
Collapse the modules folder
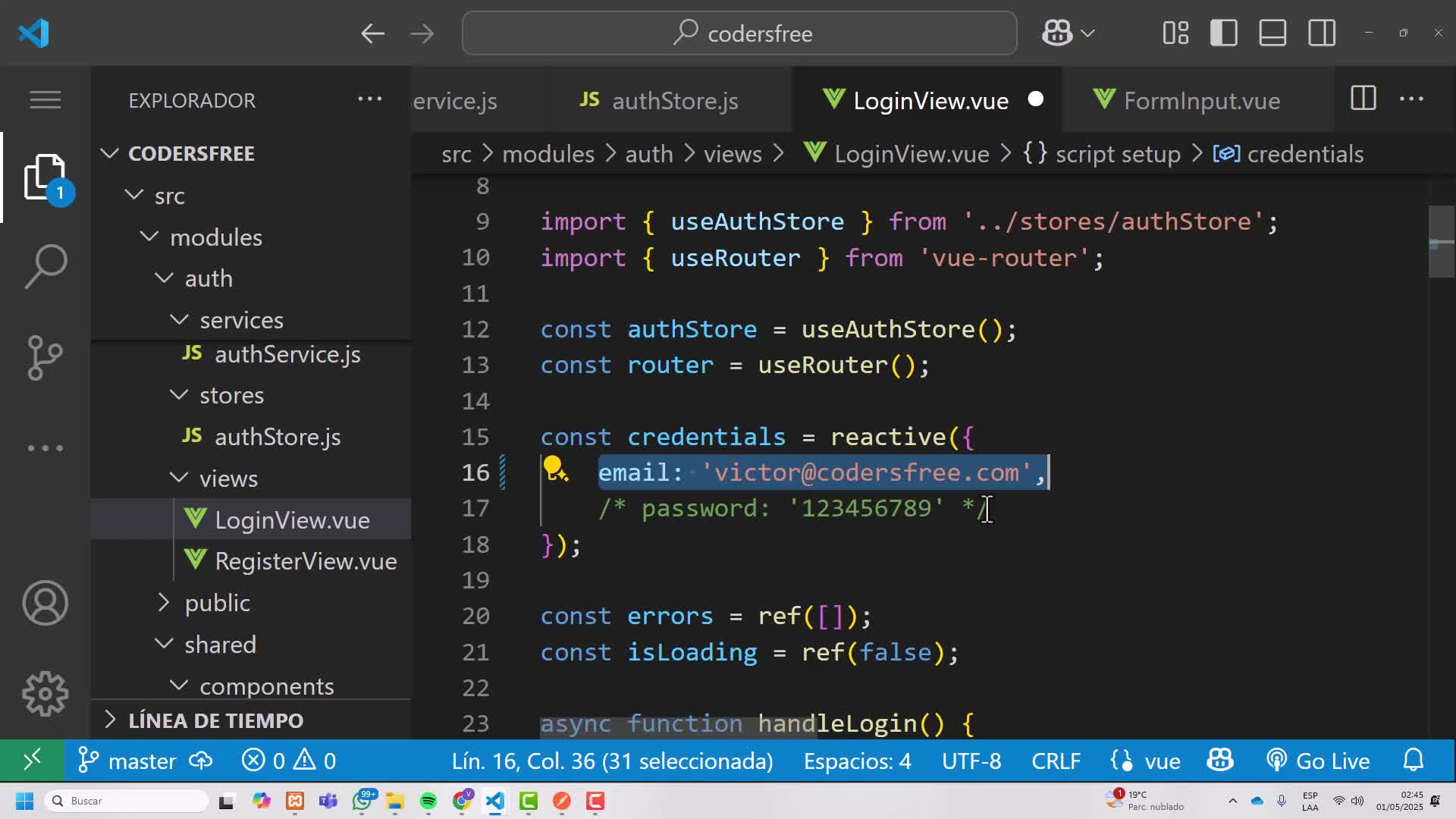[149, 237]
